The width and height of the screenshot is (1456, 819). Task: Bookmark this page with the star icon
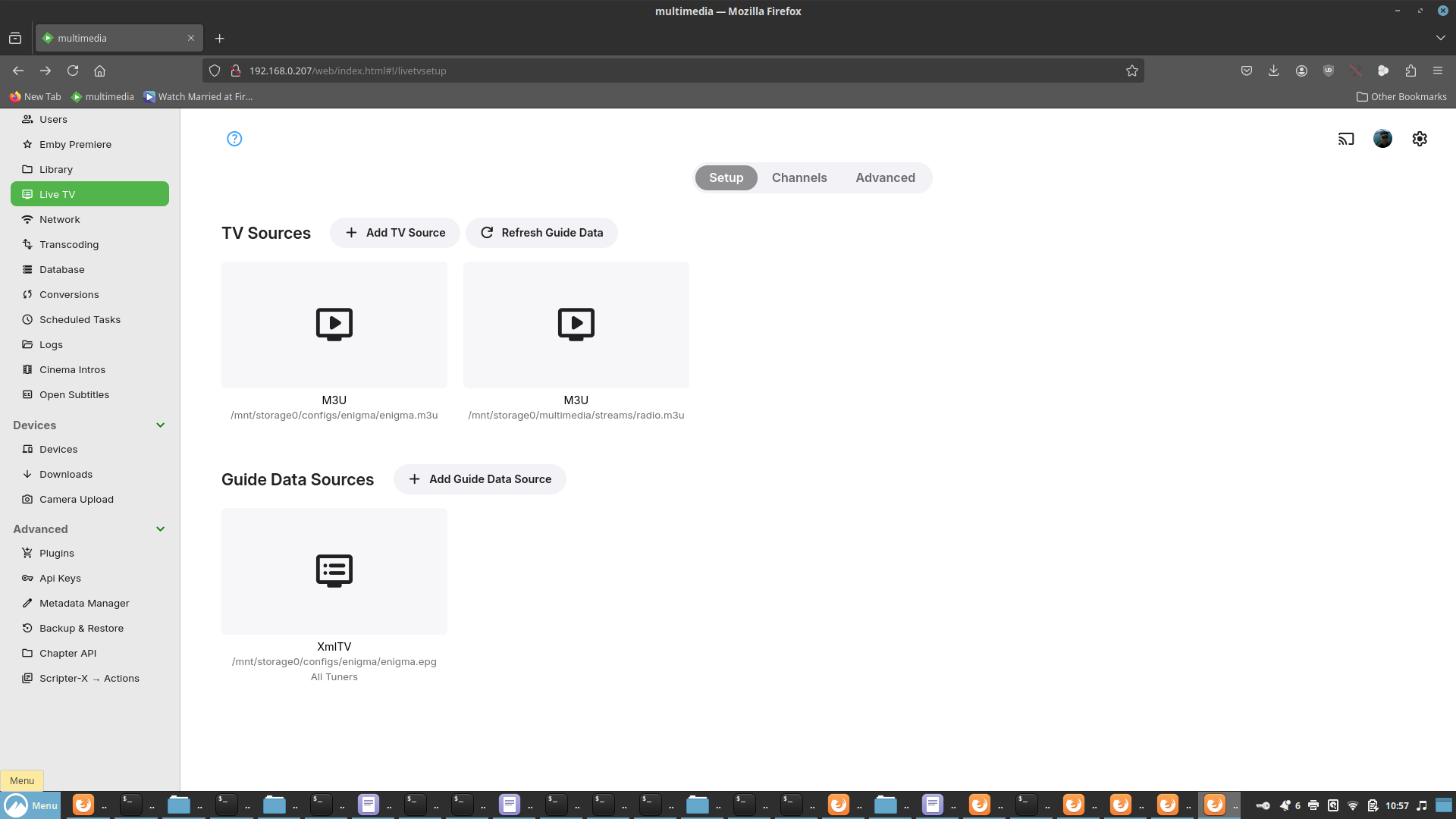tap(1132, 71)
